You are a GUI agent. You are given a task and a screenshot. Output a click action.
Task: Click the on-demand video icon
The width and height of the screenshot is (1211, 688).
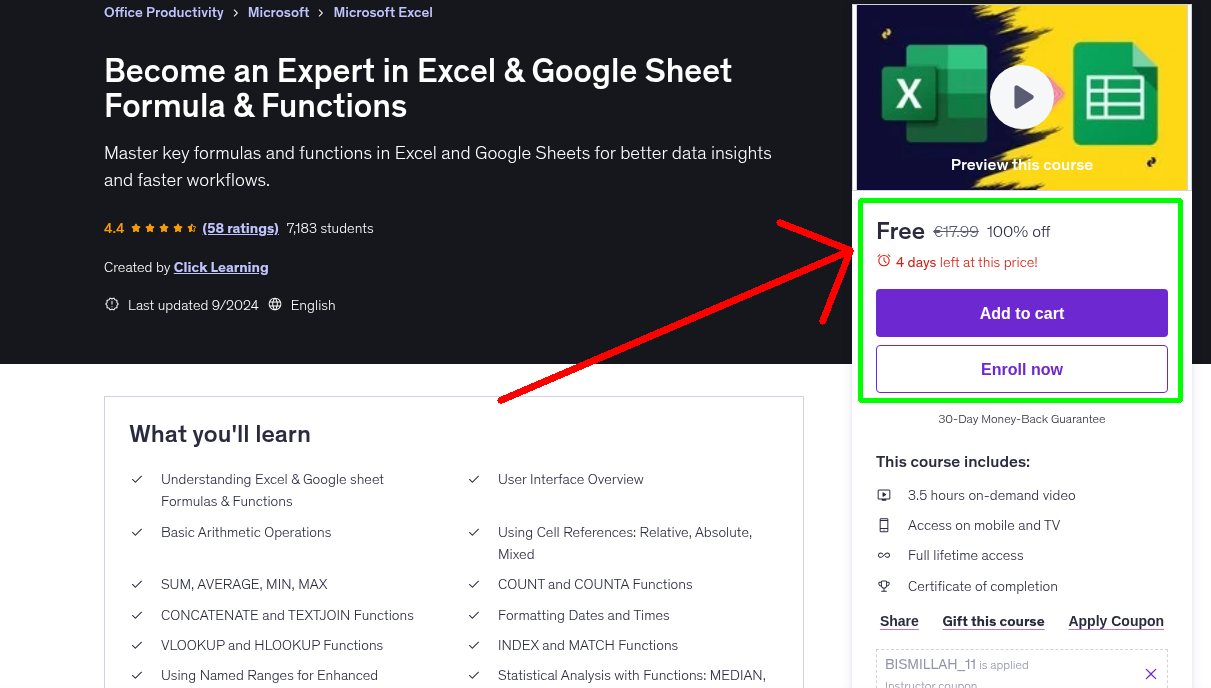[884, 494]
